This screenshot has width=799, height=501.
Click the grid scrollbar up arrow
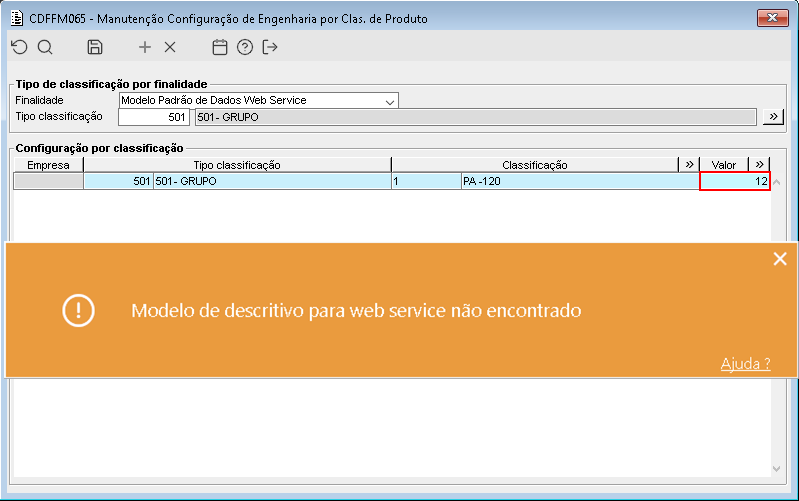tap(777, 182)
